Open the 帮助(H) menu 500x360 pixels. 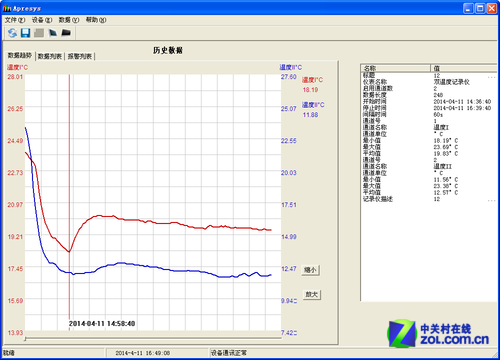click(x=96, y=20)
